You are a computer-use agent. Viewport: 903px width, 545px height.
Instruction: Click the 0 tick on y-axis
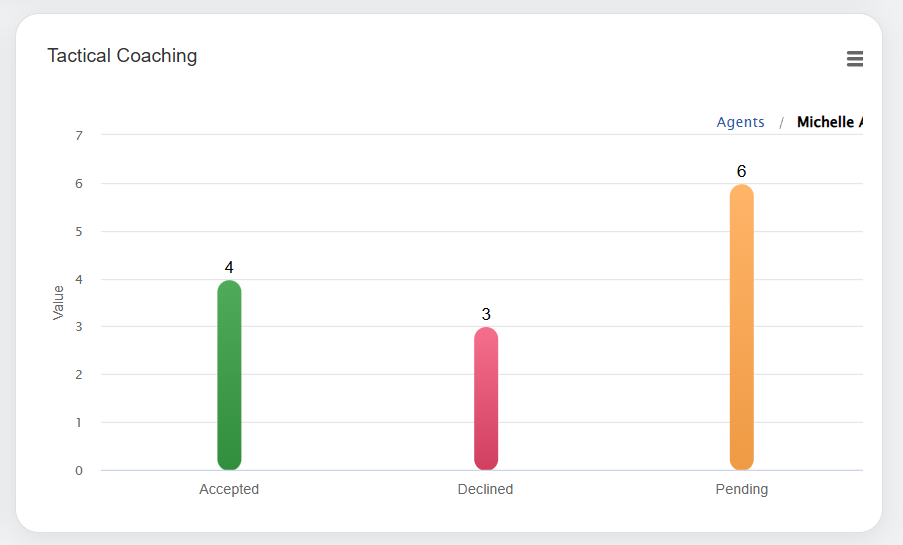point(79,471)
